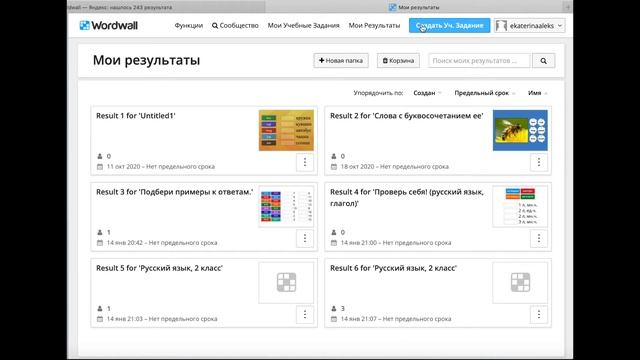640x360 pixels.
Task: Click the person icon in Result 4
Action: pyautogui.click(x=333, y=232)
